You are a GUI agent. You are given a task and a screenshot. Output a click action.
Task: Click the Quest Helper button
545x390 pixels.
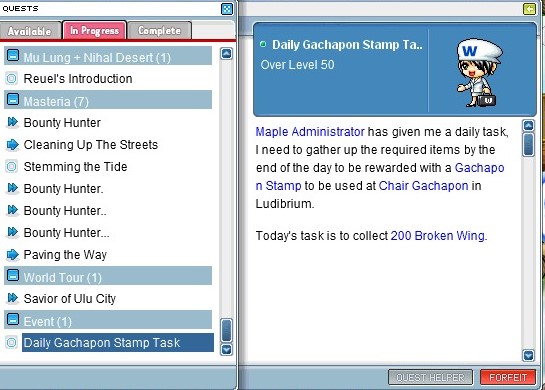[430, 377]
